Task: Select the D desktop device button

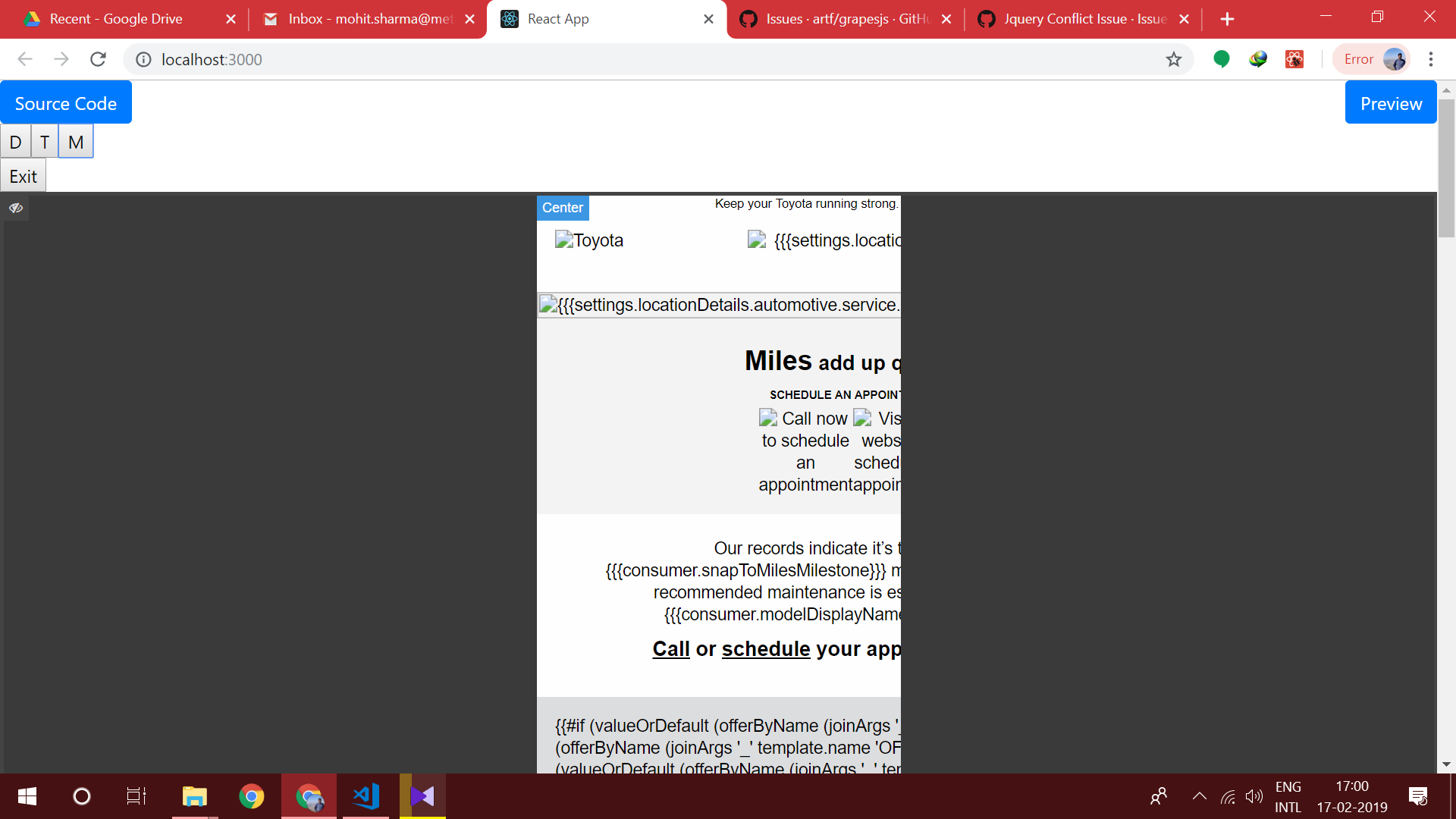Action: (x=15, y=142)
